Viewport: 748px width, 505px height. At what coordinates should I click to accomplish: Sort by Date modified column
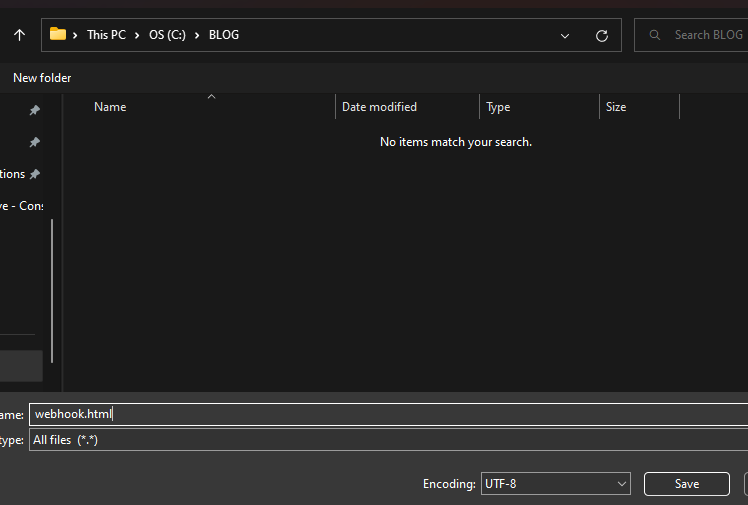pos(379,107)
